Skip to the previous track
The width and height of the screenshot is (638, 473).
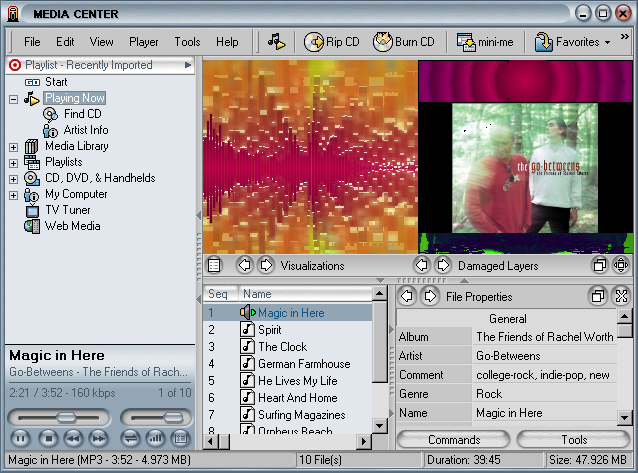[73, 438]
